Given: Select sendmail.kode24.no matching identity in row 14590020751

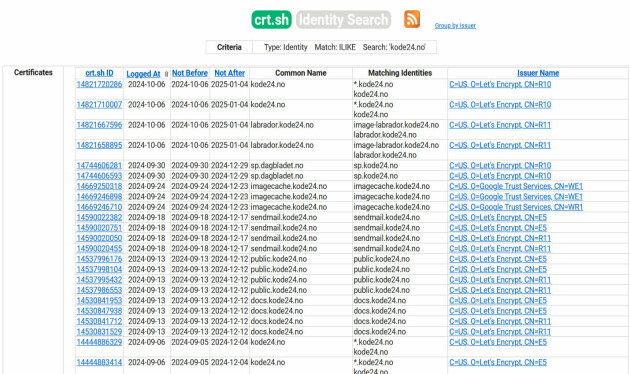Looking at the screenshot, I should 387,228.
